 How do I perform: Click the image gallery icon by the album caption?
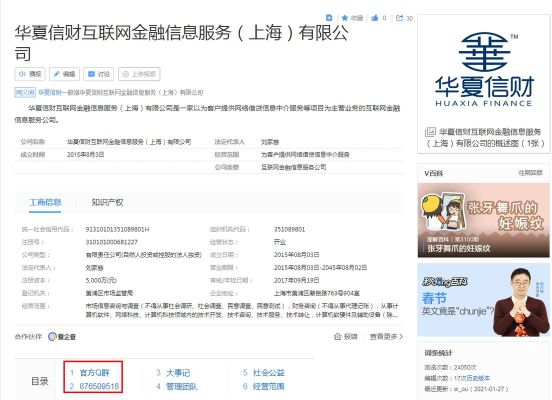pos(430,132)
